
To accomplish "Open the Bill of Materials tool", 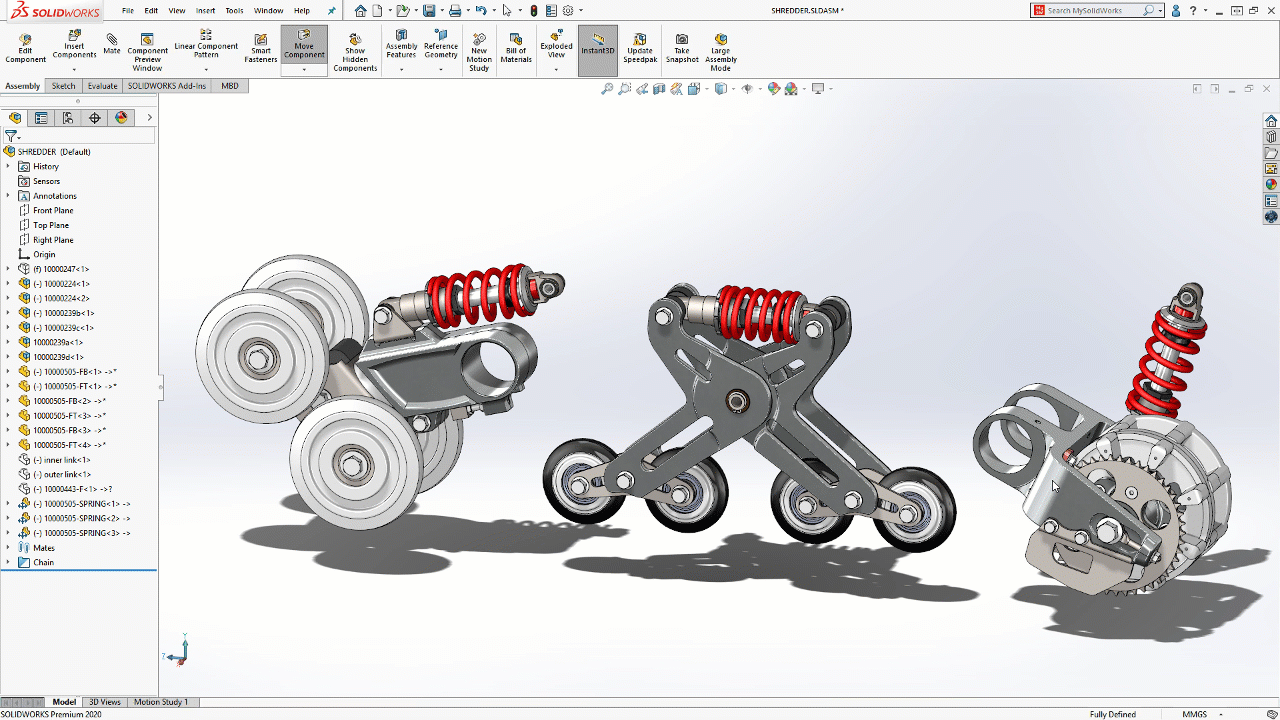I will tap(516, 49).
